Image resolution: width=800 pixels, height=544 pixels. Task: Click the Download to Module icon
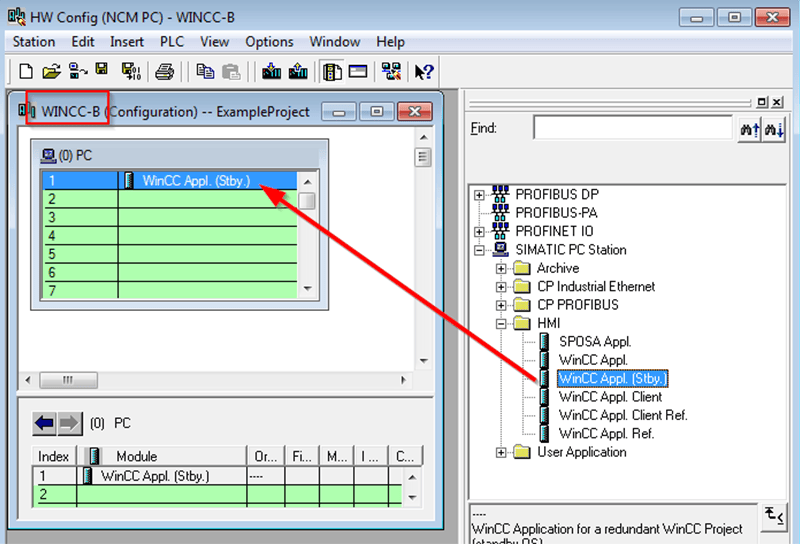[271, 71]
